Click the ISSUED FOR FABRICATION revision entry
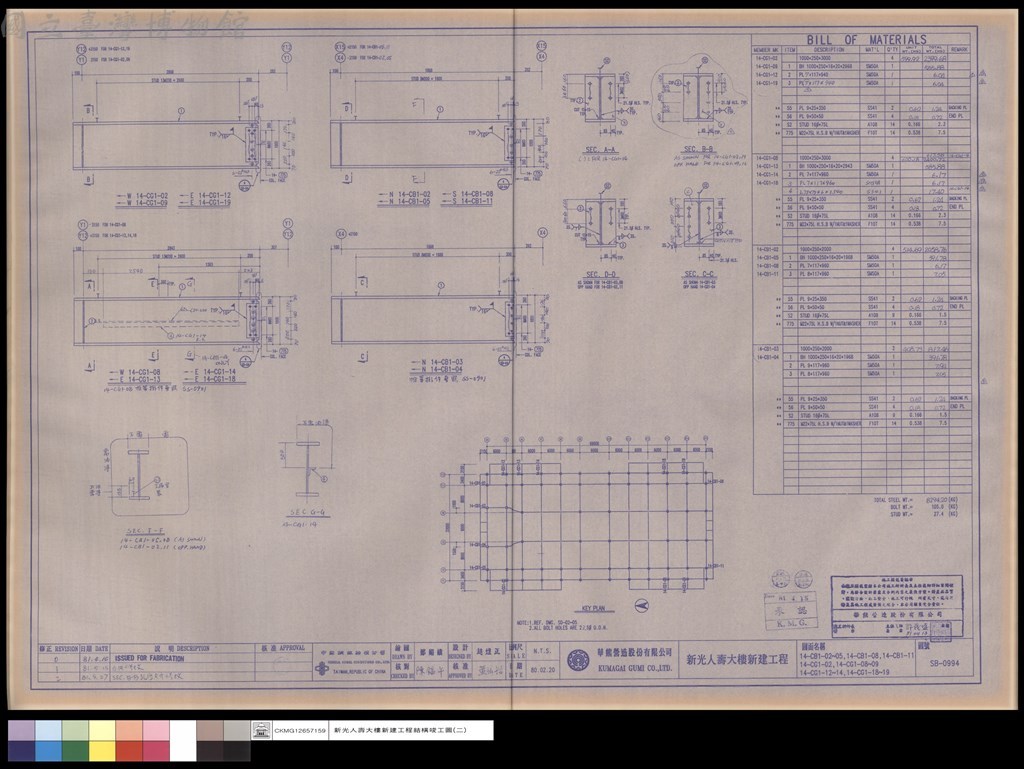This screenshot has width=1024, height=769. tap(150, 659)
